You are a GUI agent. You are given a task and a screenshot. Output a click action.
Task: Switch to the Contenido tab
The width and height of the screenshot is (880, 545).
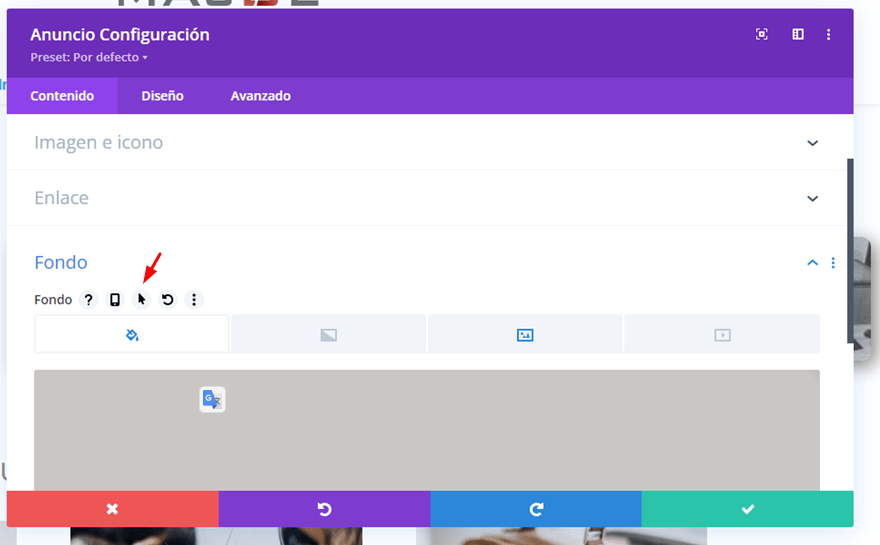point(62,96)
